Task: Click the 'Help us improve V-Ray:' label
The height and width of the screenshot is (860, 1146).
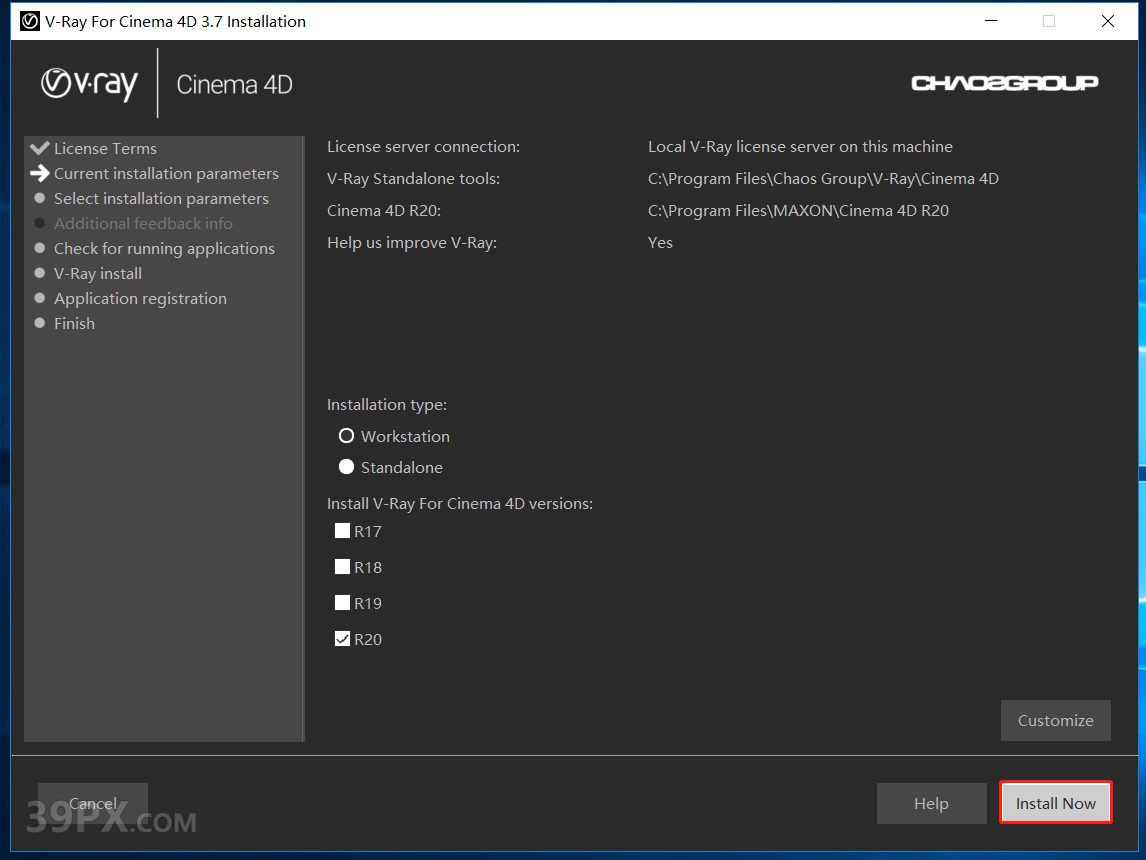Action: (x=411, y=243)
